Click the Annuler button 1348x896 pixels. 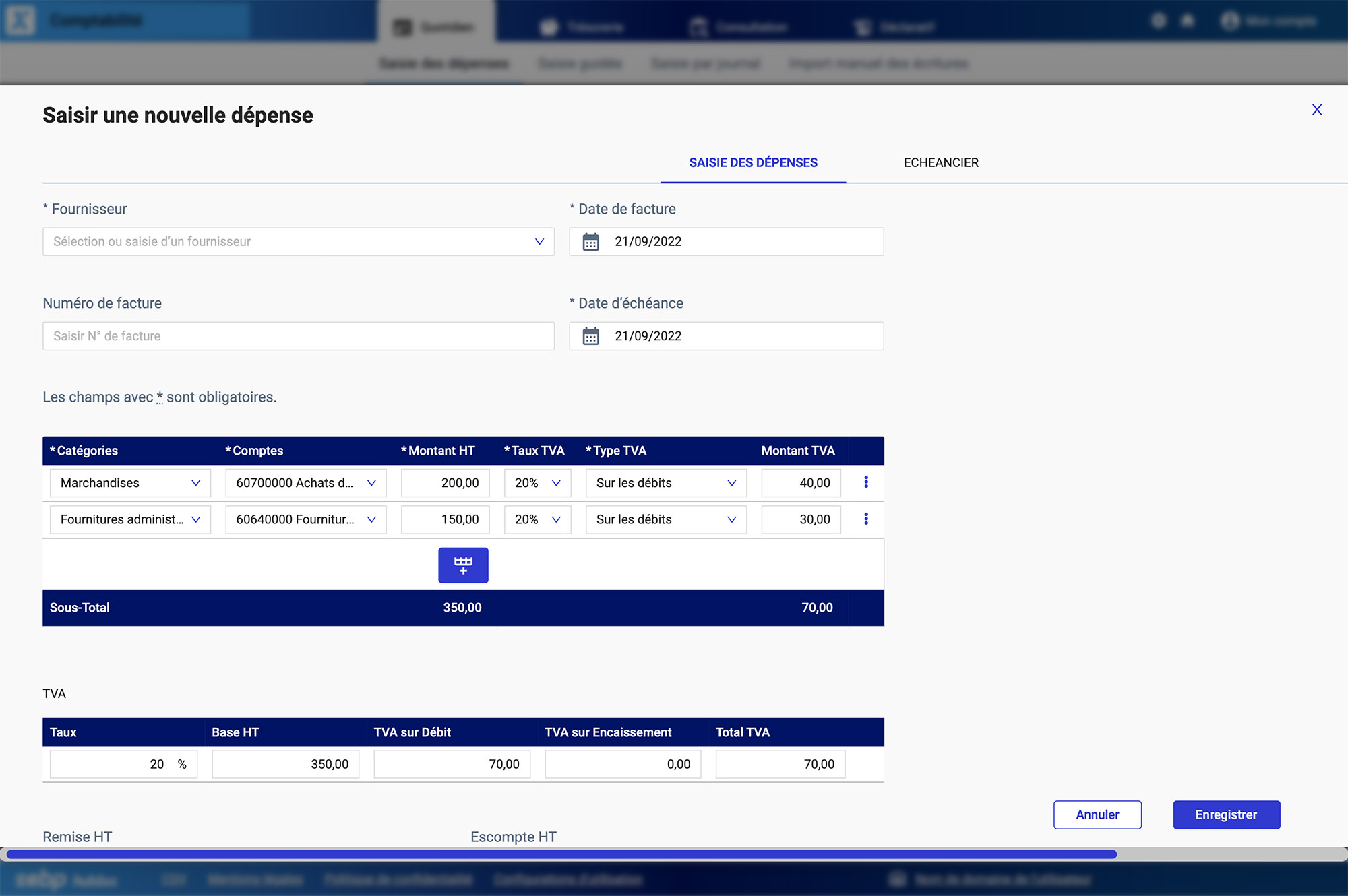tap(1097, 814)
